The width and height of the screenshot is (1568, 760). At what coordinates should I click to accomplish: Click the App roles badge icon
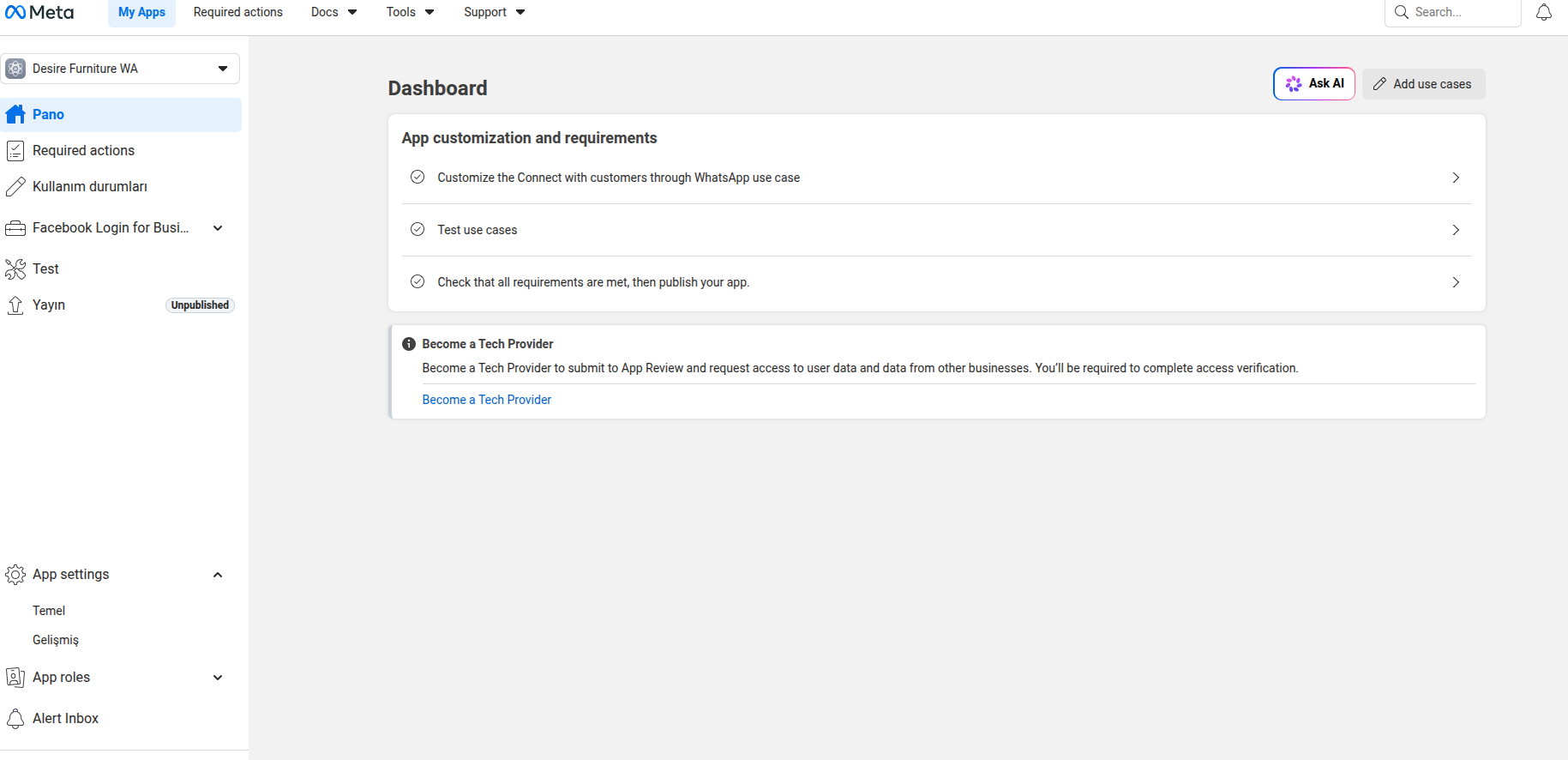tap(15, 678)
